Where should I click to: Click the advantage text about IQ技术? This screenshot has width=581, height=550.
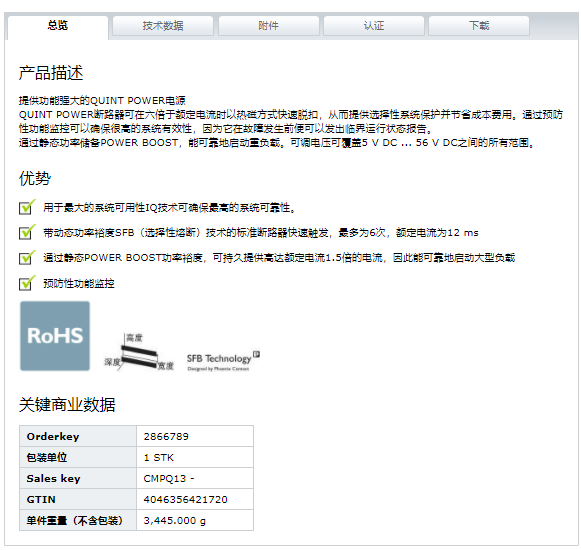pos(169,208)
